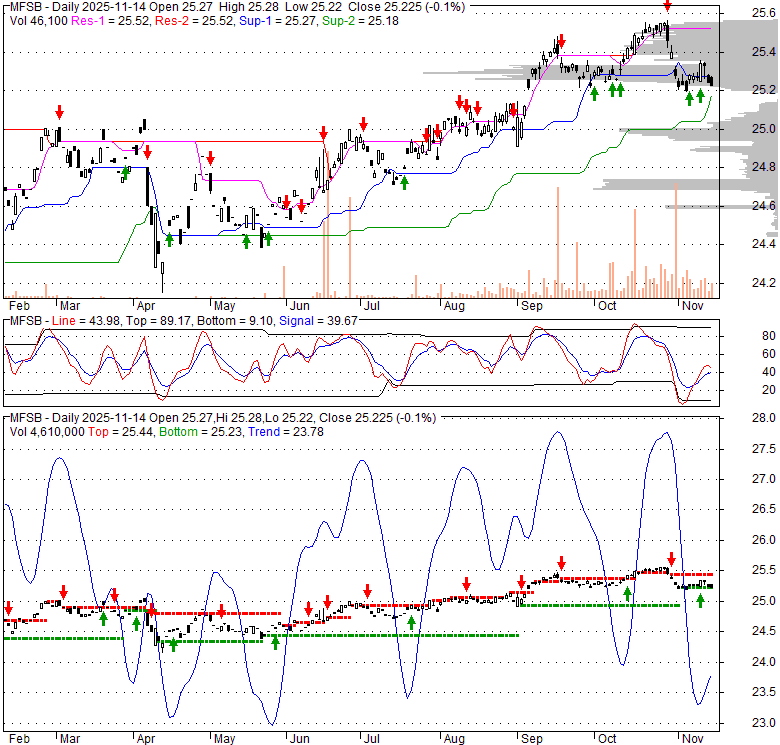Click the red sell arrow above October peak
Screen dimensions: 780x745
tap(668, 6)
